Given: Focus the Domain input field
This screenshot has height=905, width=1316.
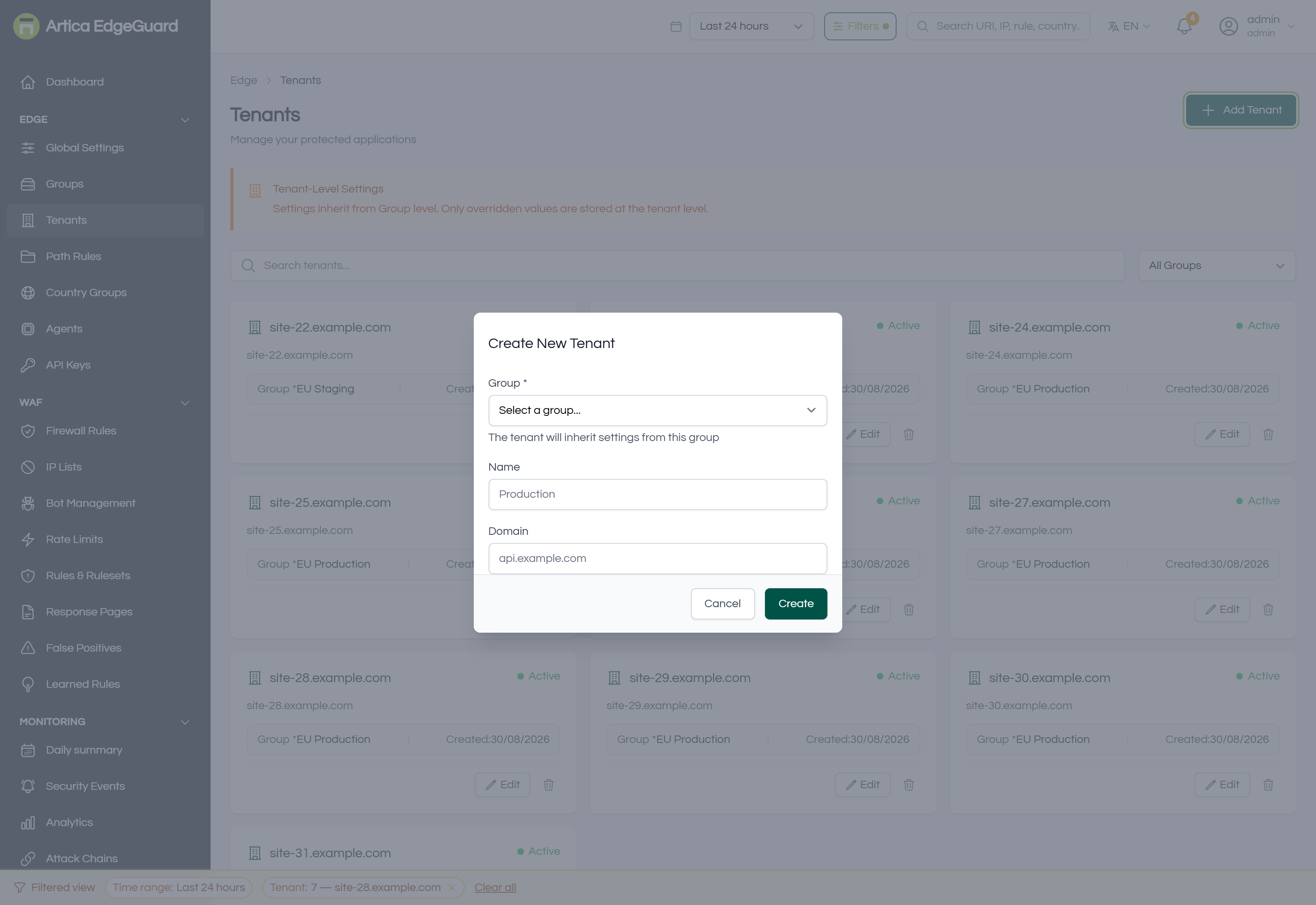Looking at the screenshot, I should click(x=658, y=558).
